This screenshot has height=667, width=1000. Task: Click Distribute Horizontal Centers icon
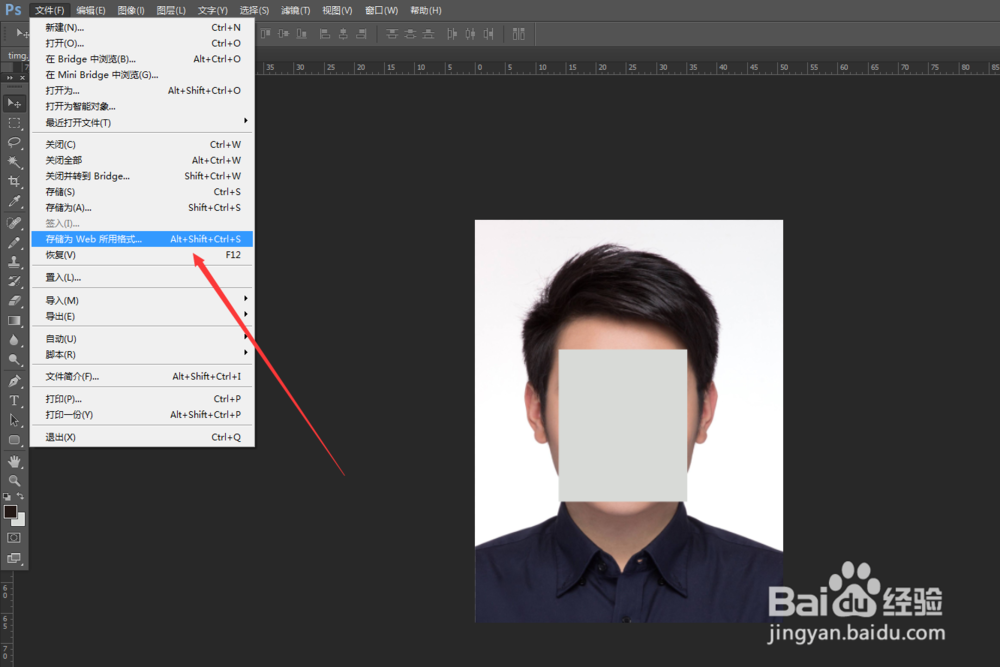click(470, 34)
